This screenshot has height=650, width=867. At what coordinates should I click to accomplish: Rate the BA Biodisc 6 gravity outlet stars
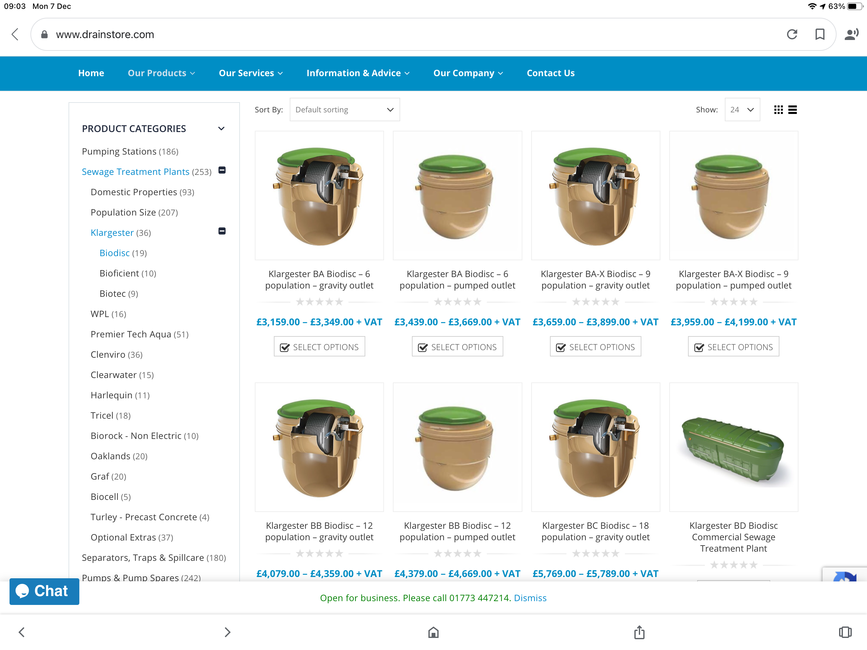point(319,302)
